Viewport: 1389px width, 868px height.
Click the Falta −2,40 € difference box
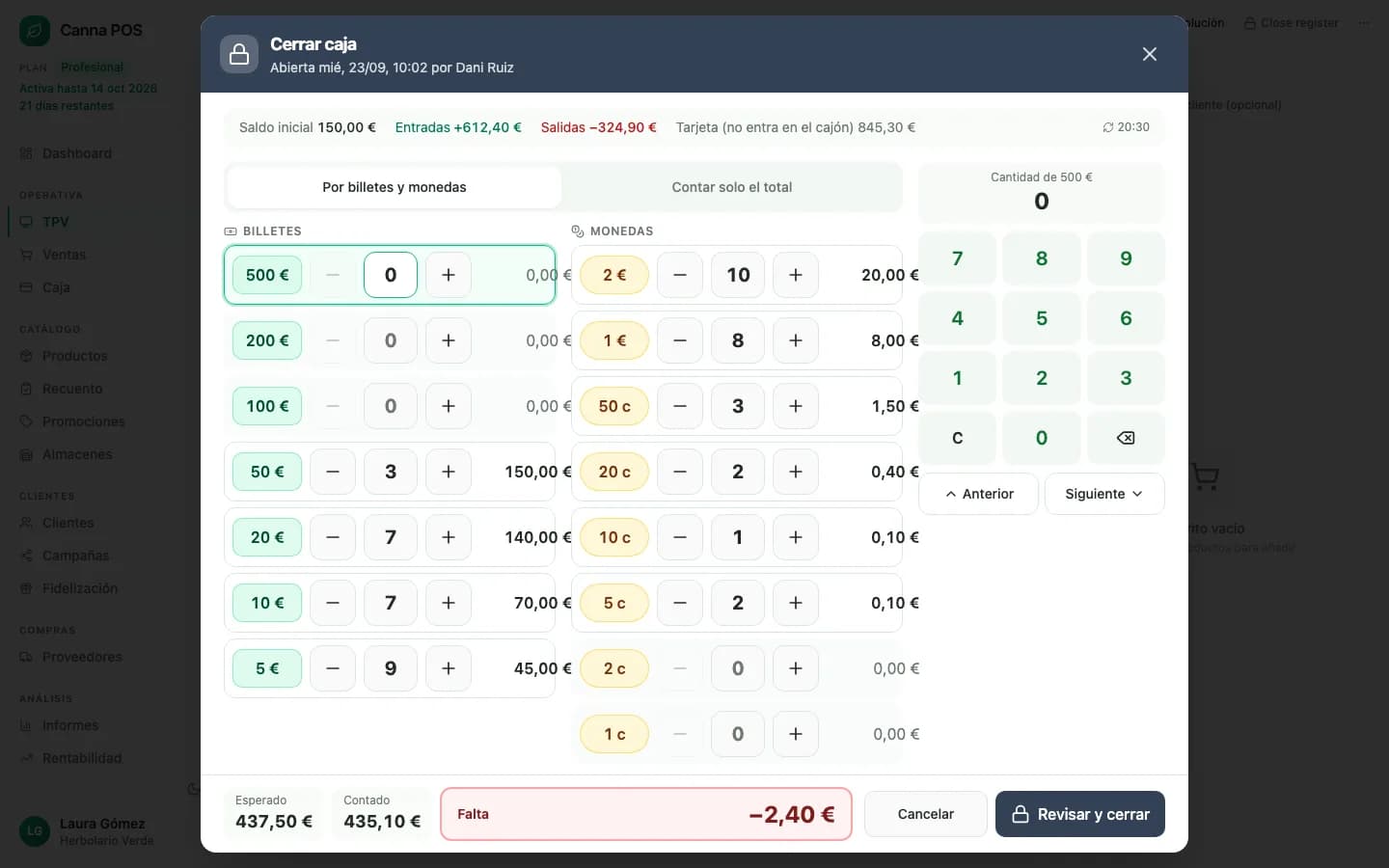(646, 814)
